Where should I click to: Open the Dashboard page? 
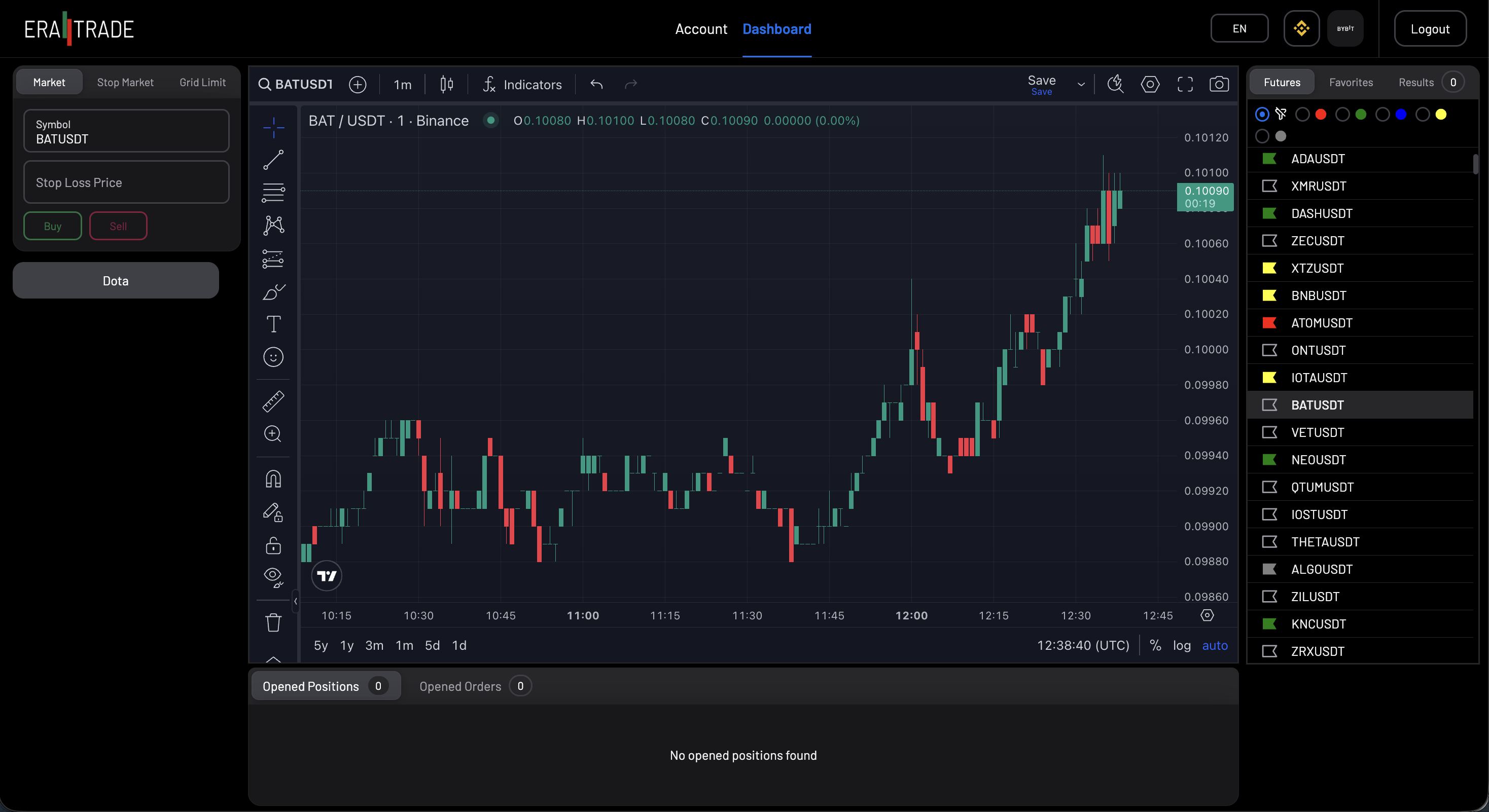[x=776, y=29]
